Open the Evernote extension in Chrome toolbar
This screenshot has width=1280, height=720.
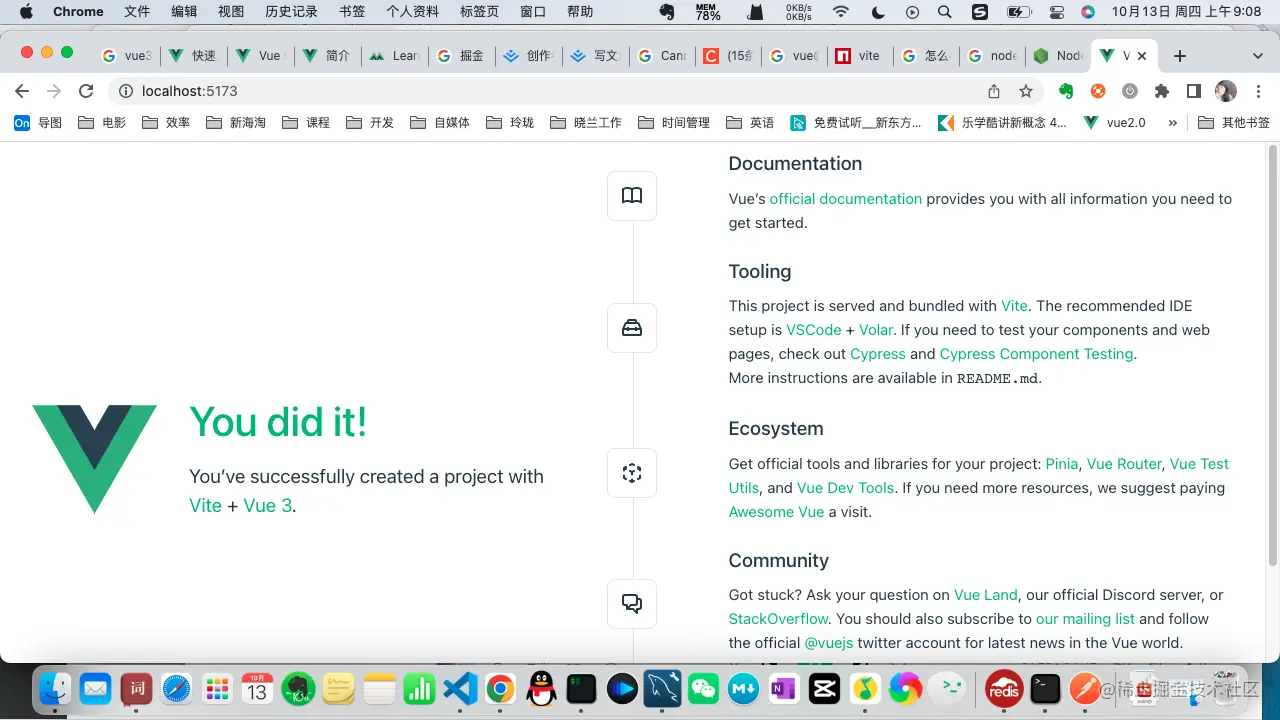(x=1066, y=91)
